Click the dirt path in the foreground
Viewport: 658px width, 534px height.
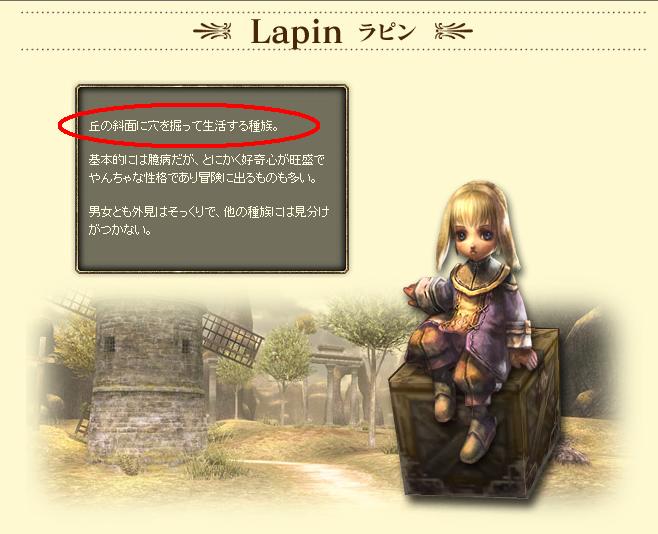[311, 474]
